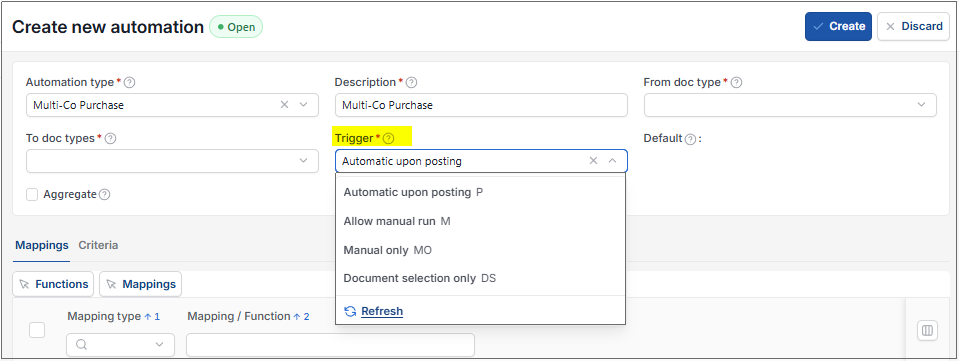Image resolution: width=959 pixels, height=361 pixels.
Task: Tick the select-all checkbox in grid header
Action: coord(37,330)
